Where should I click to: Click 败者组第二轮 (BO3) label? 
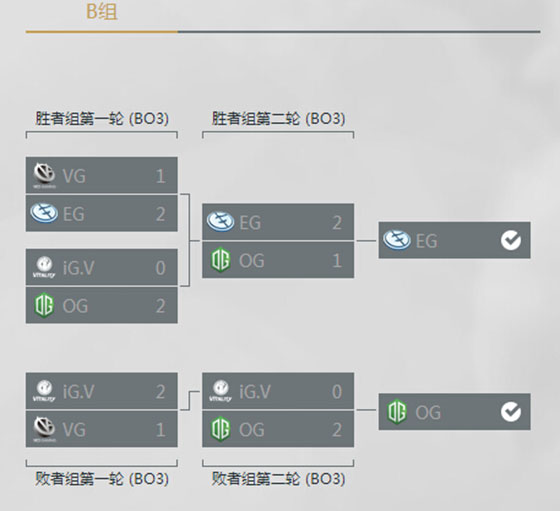tap(279, 479)
